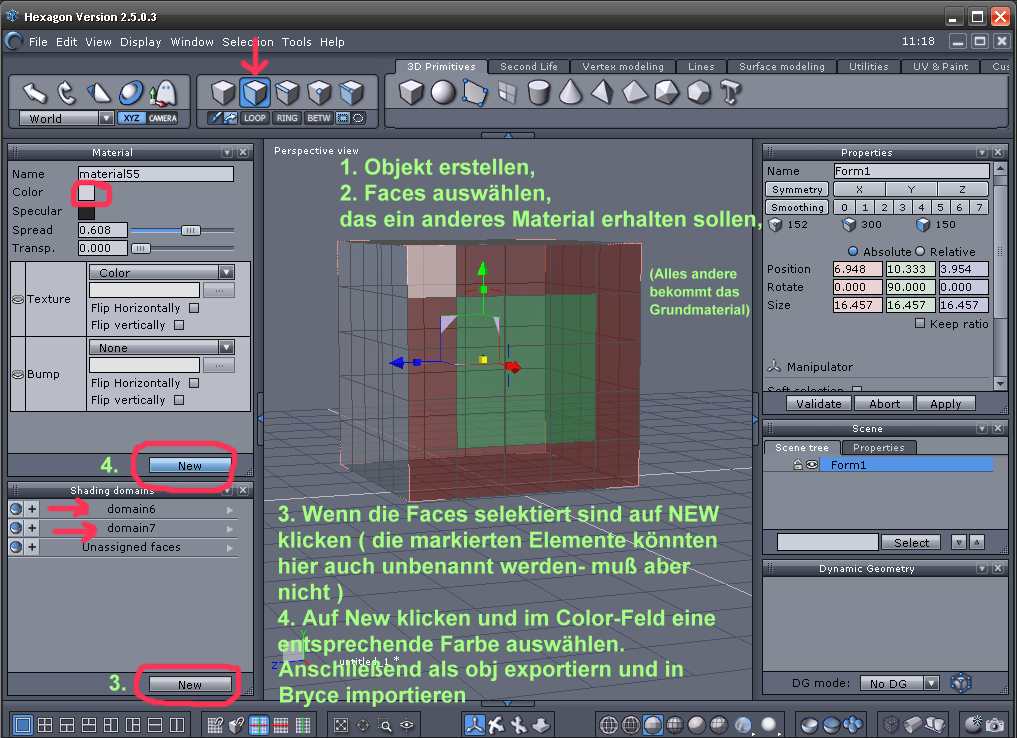Activate the universal manipulator sphere-ring tool

pyautogui.click(x=132, y=93)
